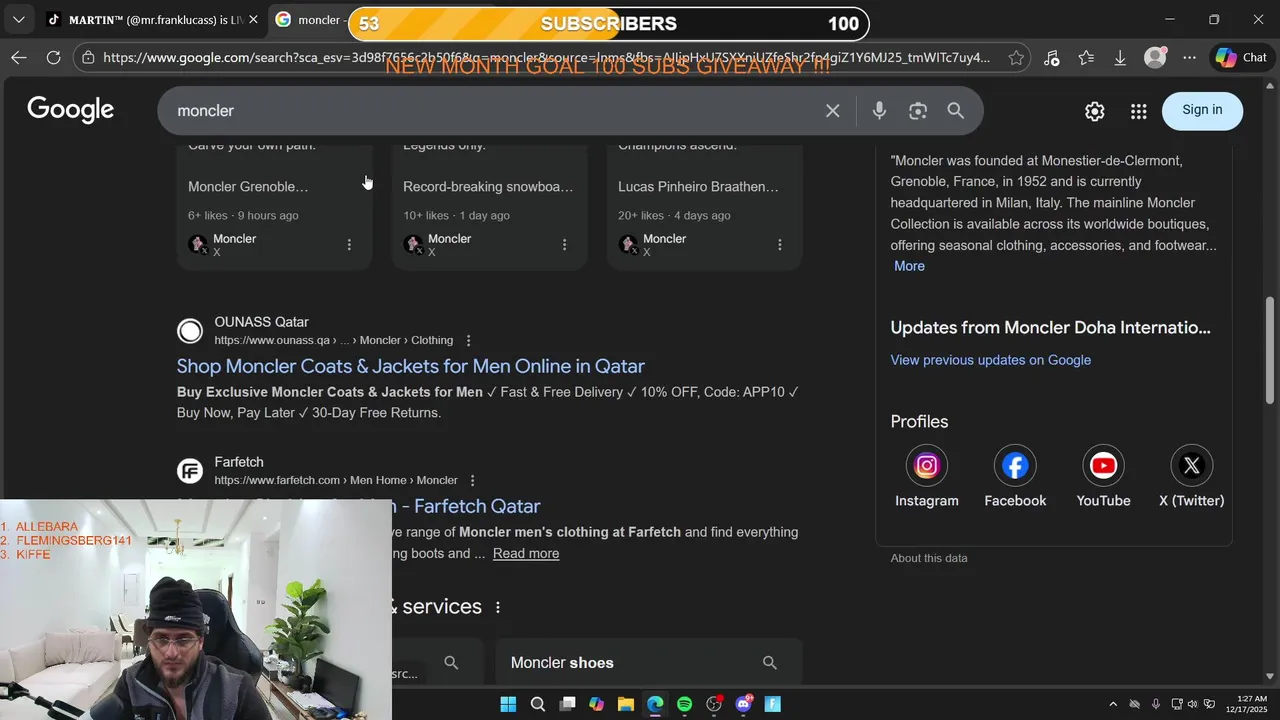Viewport: 1280px width, 720px height.
Task: Open the Google apps grid
Action: click(1138, 111)
